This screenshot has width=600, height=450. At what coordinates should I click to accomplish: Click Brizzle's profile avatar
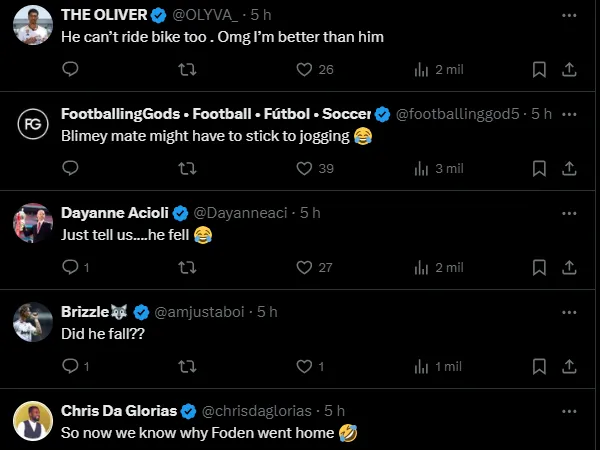point(32,322)
